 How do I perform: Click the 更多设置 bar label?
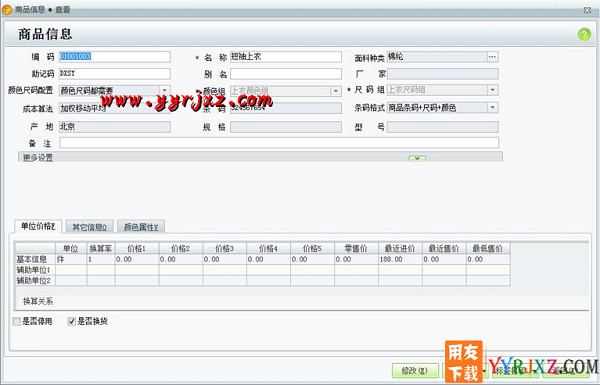pyautogui.click(x=38, y=158)
